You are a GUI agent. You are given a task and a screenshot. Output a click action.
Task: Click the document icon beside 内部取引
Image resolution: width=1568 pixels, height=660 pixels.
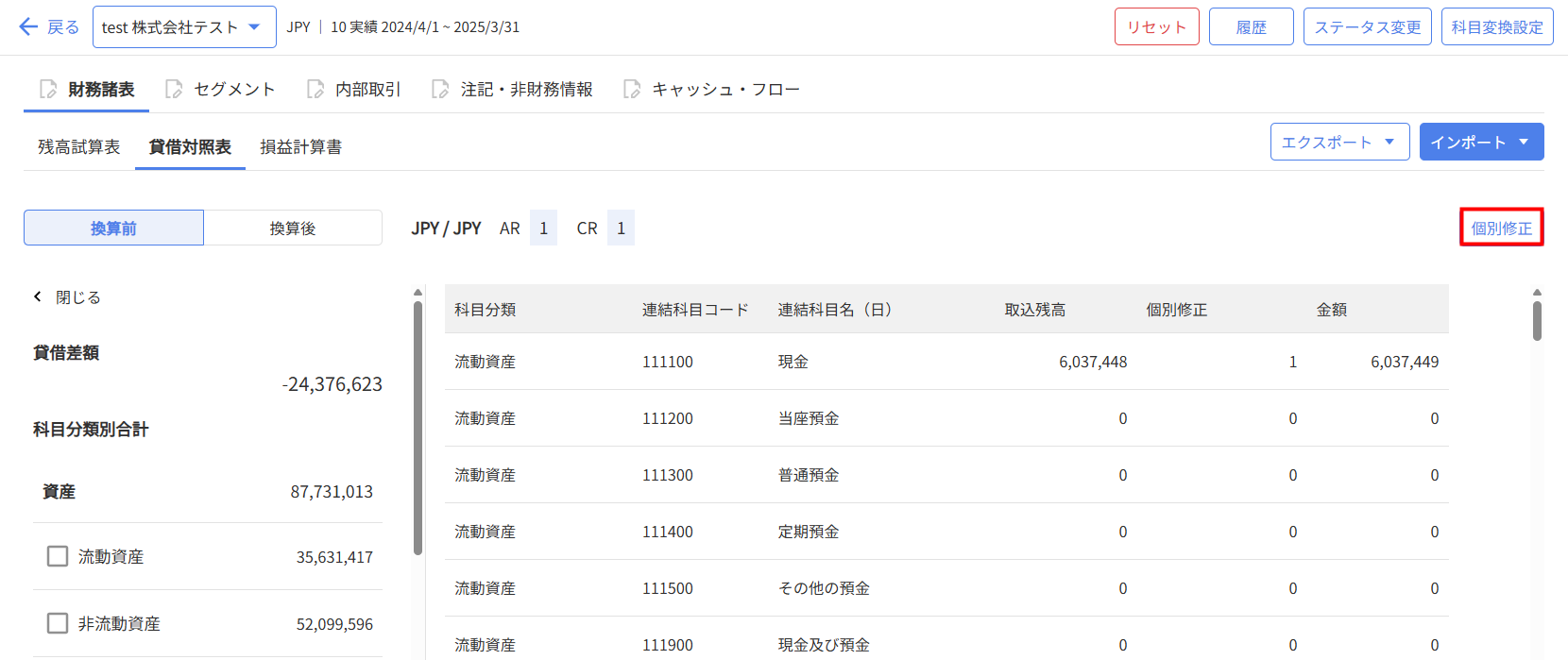click(x=315, y=90)
